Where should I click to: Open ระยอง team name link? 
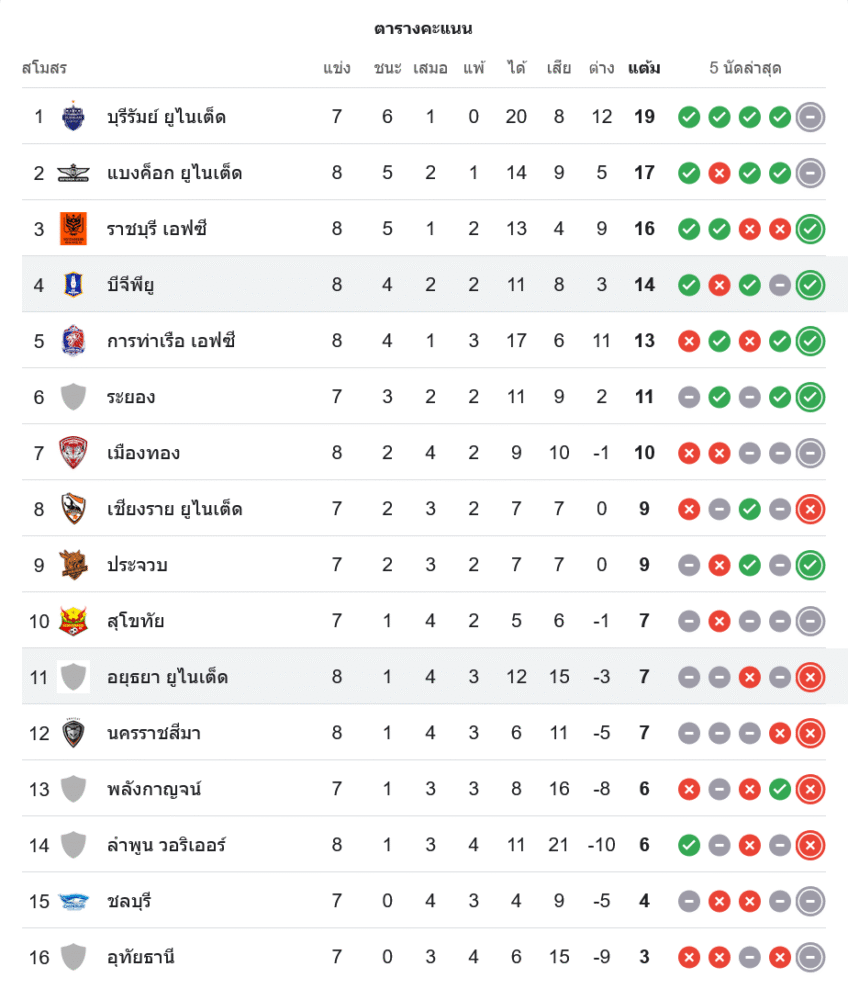click(131, 397)
